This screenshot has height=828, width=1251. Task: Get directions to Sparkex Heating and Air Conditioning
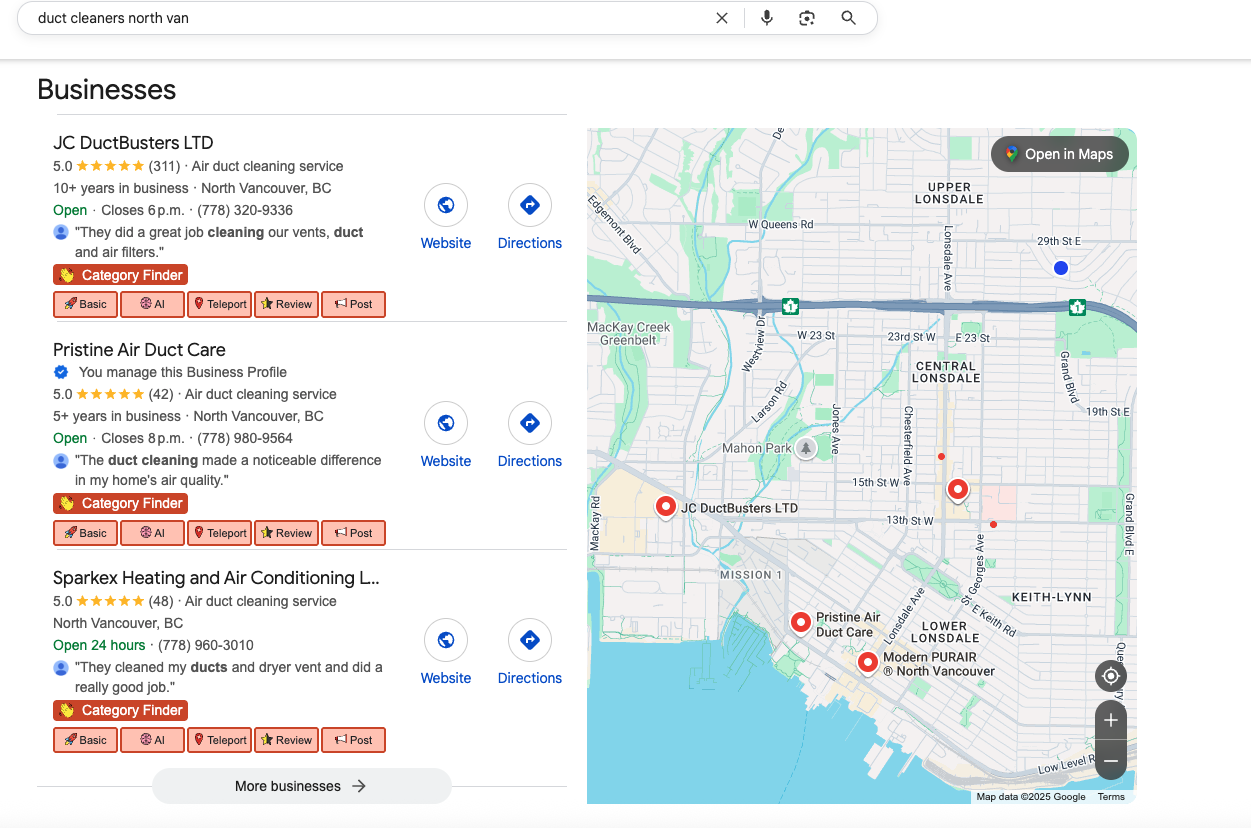tap(530, 640)
